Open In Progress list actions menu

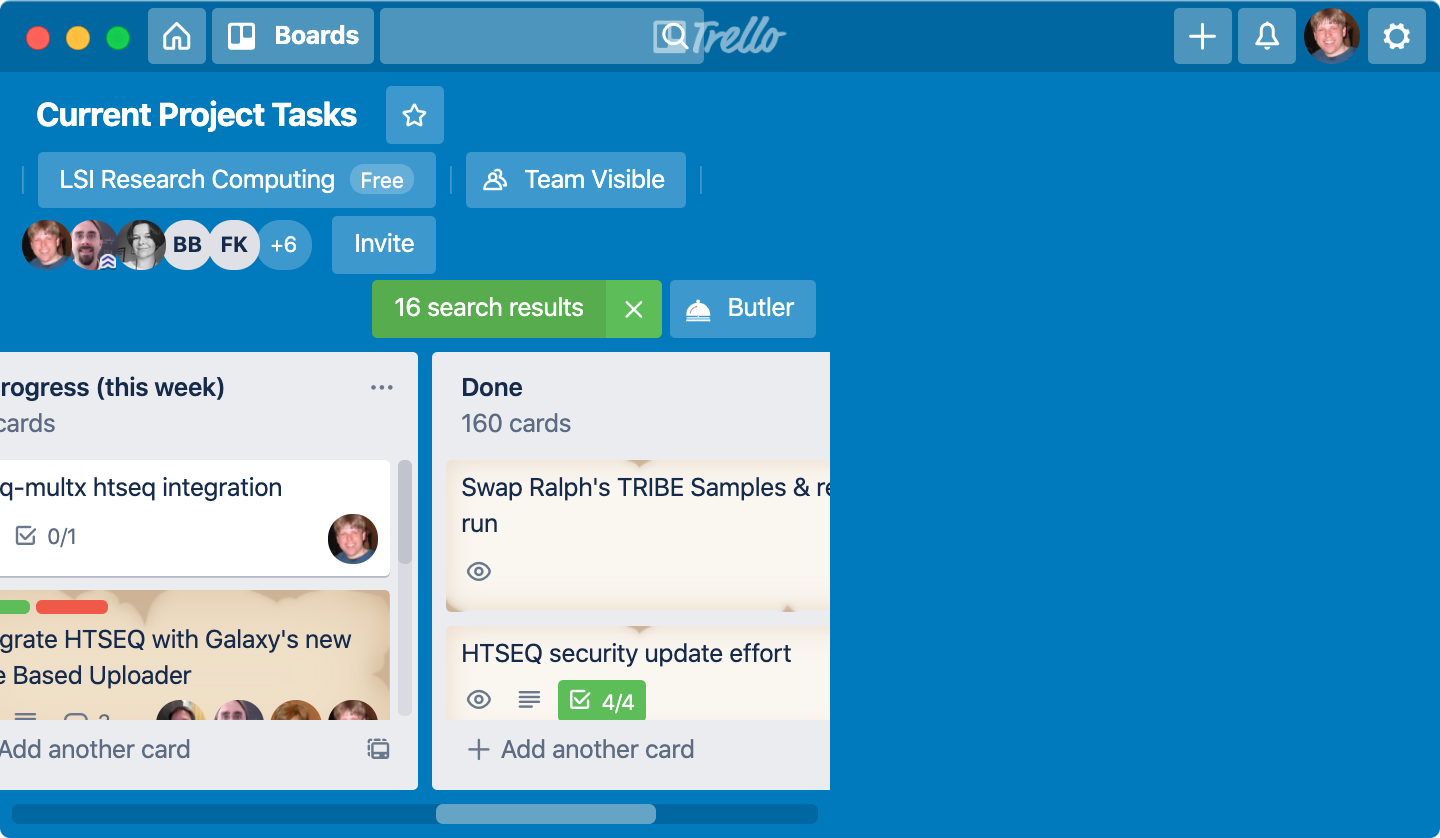pyautogui.click(x=382, y=388)
